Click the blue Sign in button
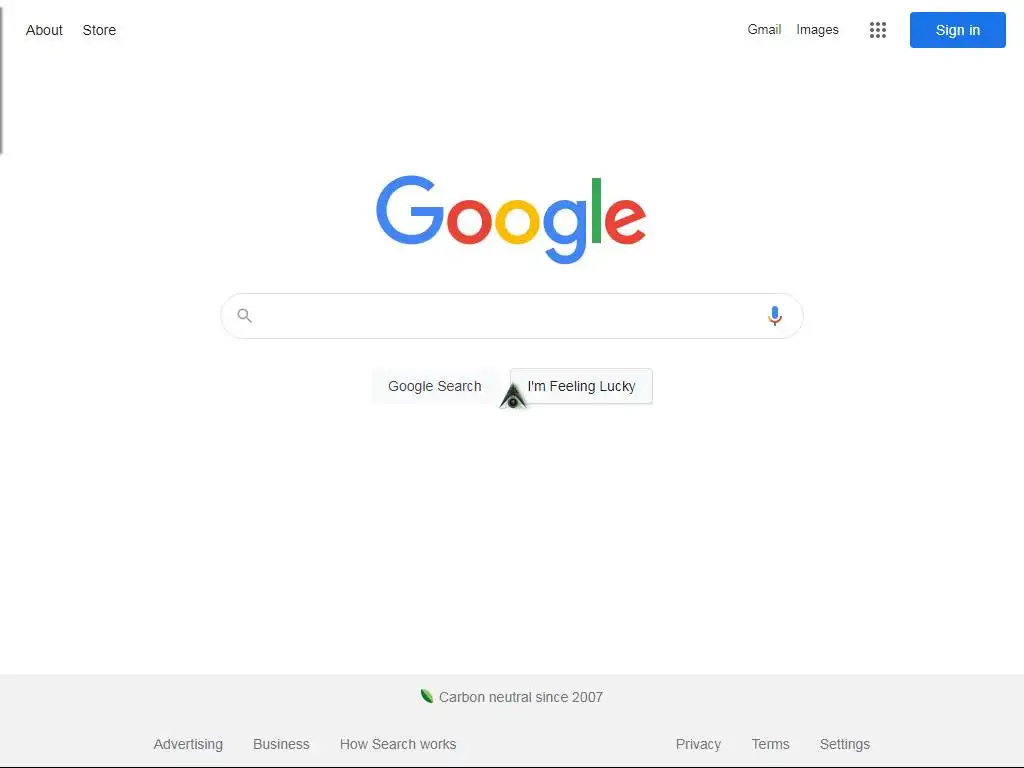Screen dimensions: 1024x768 pyautogui.click(x=957, y=30)
